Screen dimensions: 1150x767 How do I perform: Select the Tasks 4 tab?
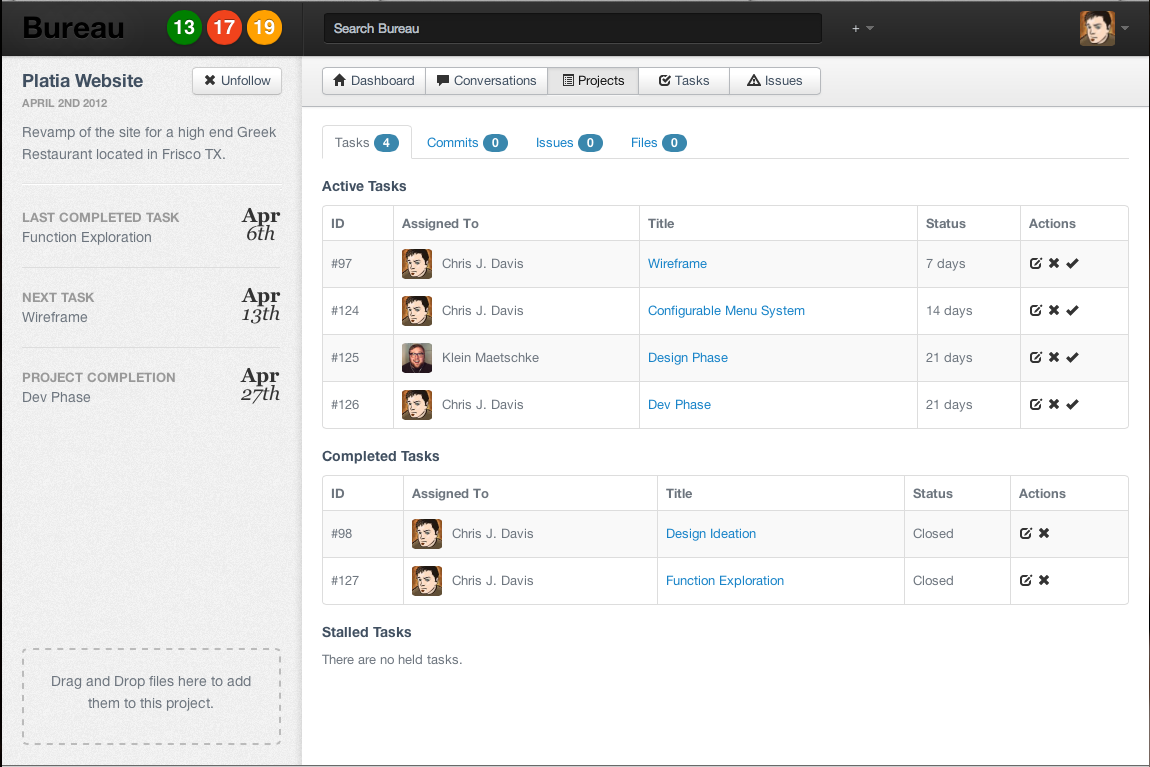tap(367, 142)
